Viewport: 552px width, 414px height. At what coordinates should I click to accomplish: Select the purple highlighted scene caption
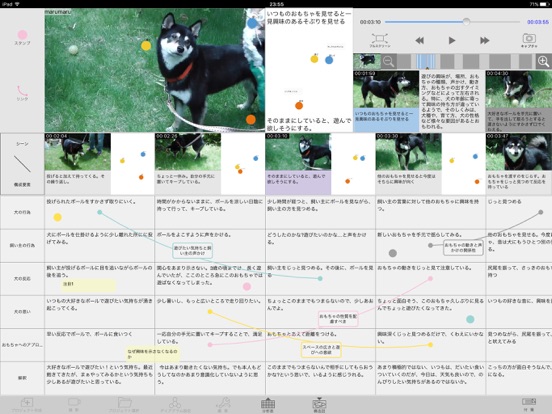point(298,182)
